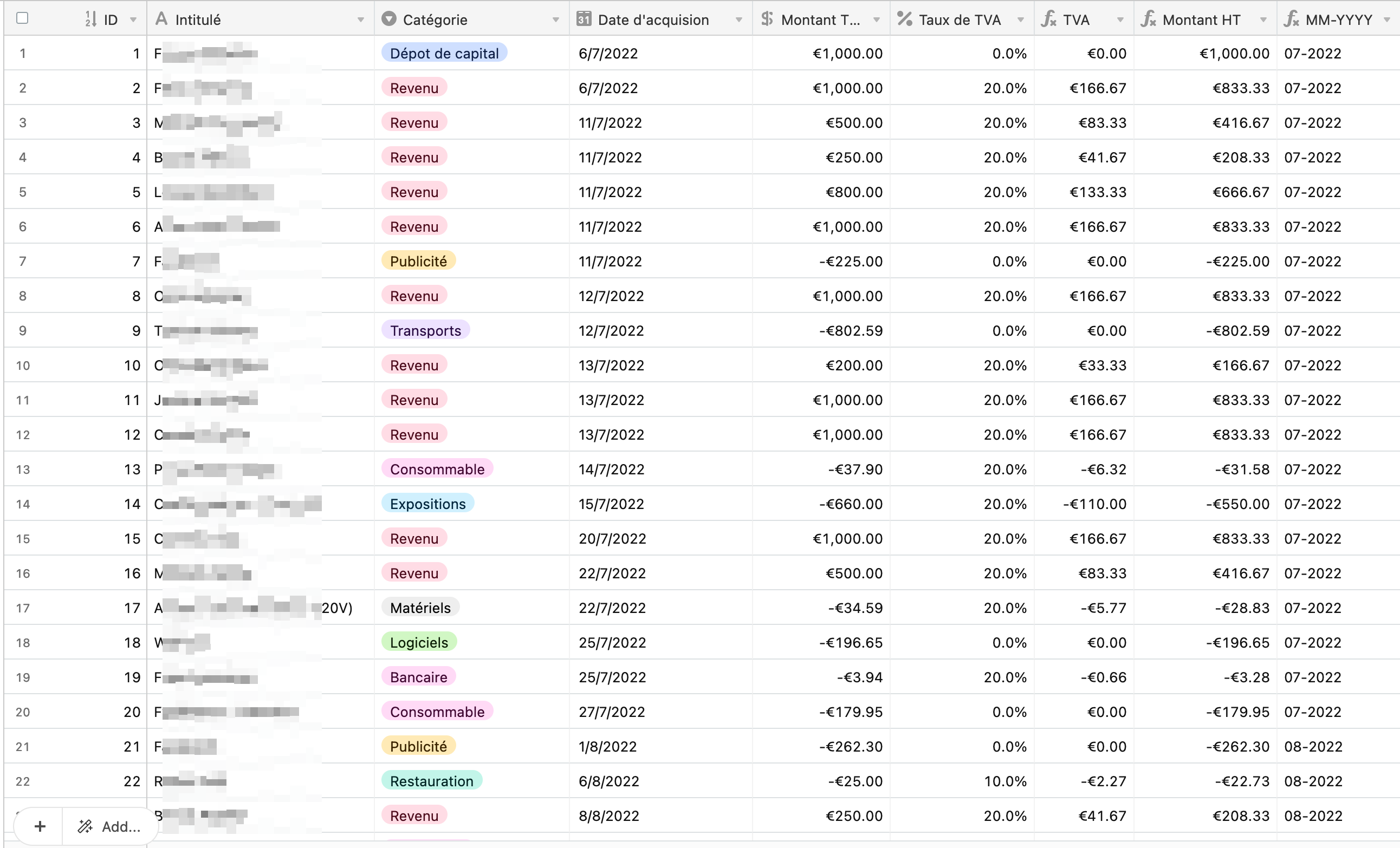Click Montant HT cell -€28.83
Screen dimensions: 1400x848
1205,608
